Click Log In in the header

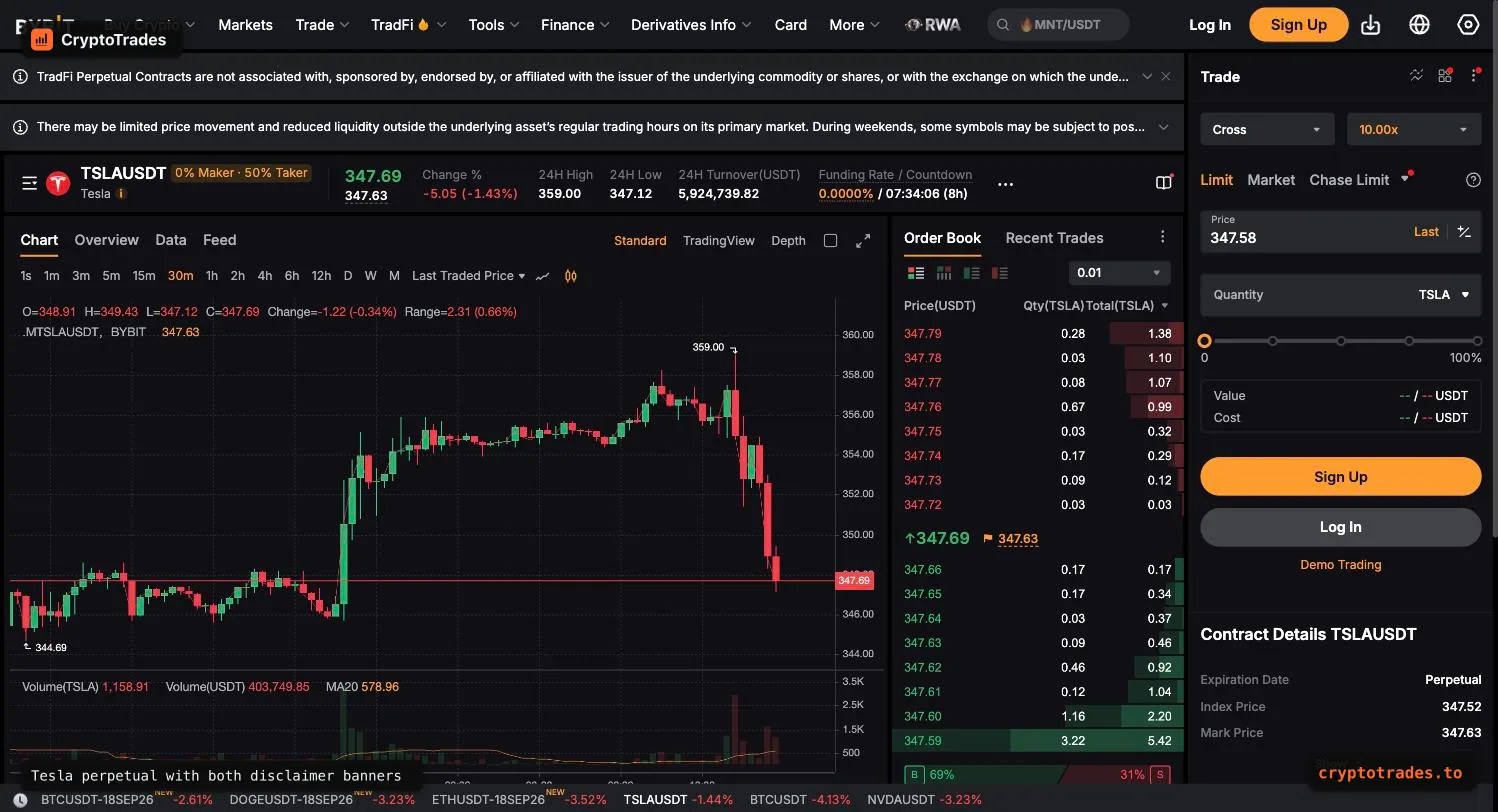click(1210, 25)
